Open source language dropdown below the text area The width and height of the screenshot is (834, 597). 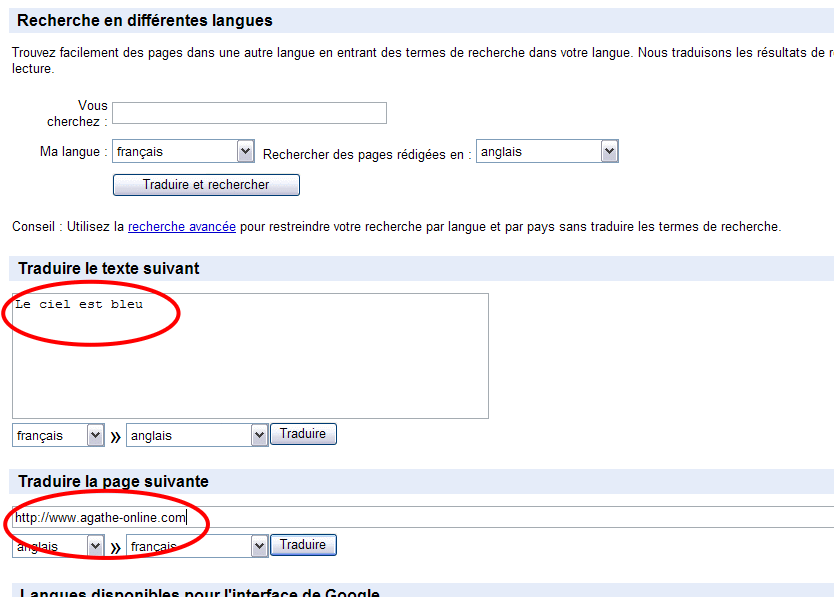tap(59, 436)
